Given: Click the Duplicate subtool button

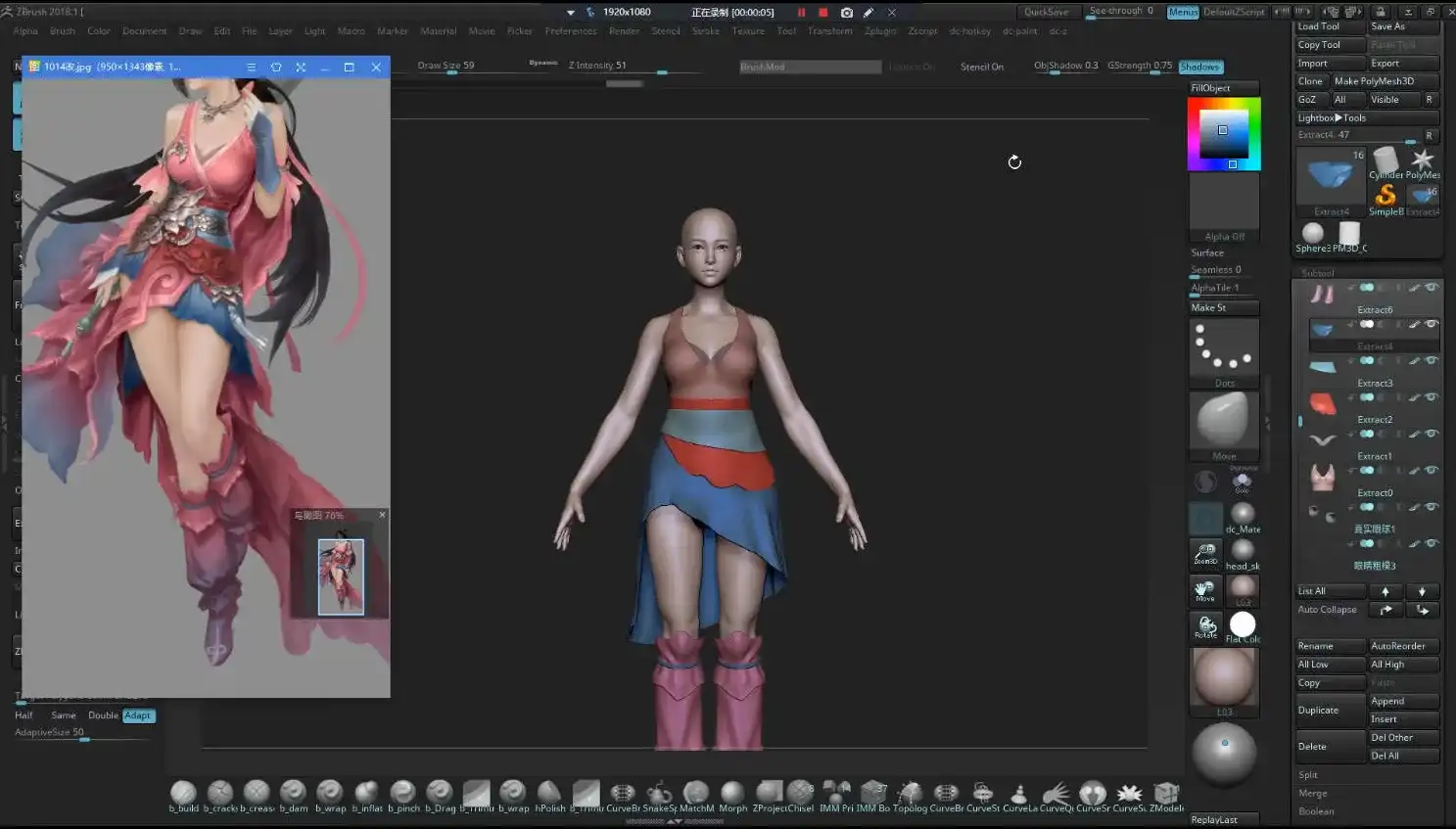Looking at the screenshot, I should coord(1329,709).
